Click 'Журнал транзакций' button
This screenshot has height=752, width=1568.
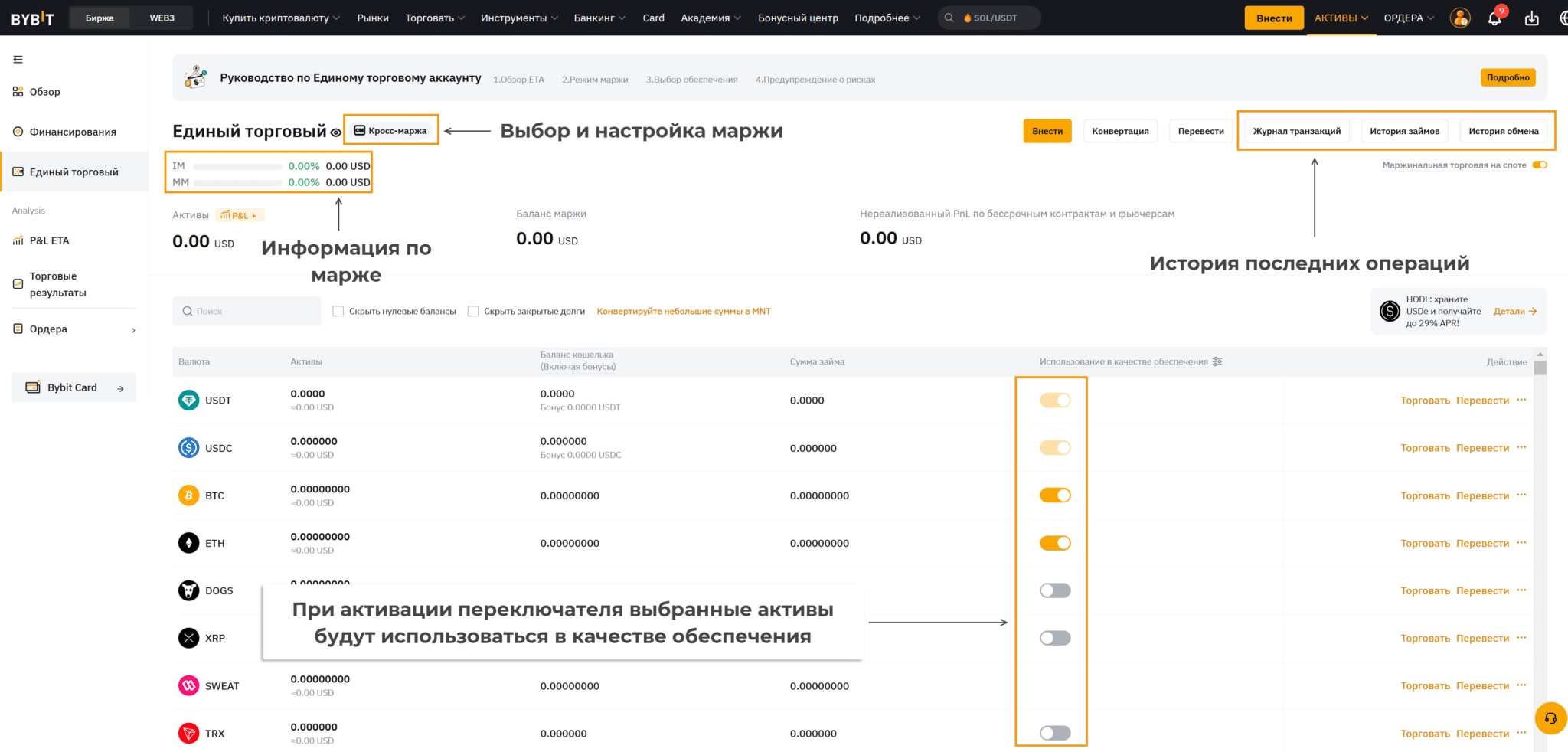tap(1296, 131)
